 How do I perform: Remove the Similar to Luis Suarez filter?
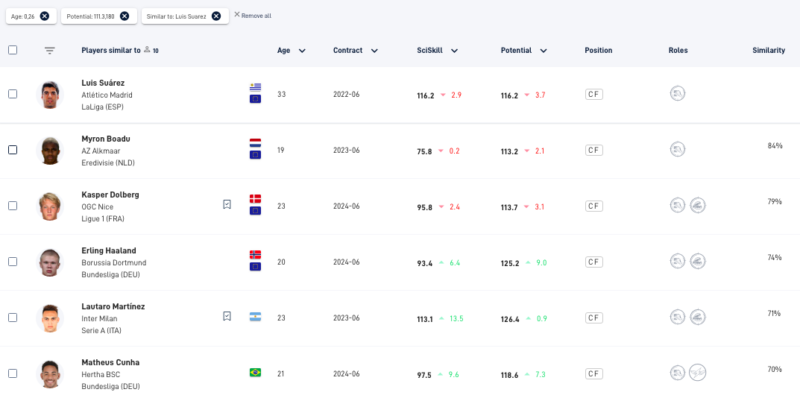(216, 16)
